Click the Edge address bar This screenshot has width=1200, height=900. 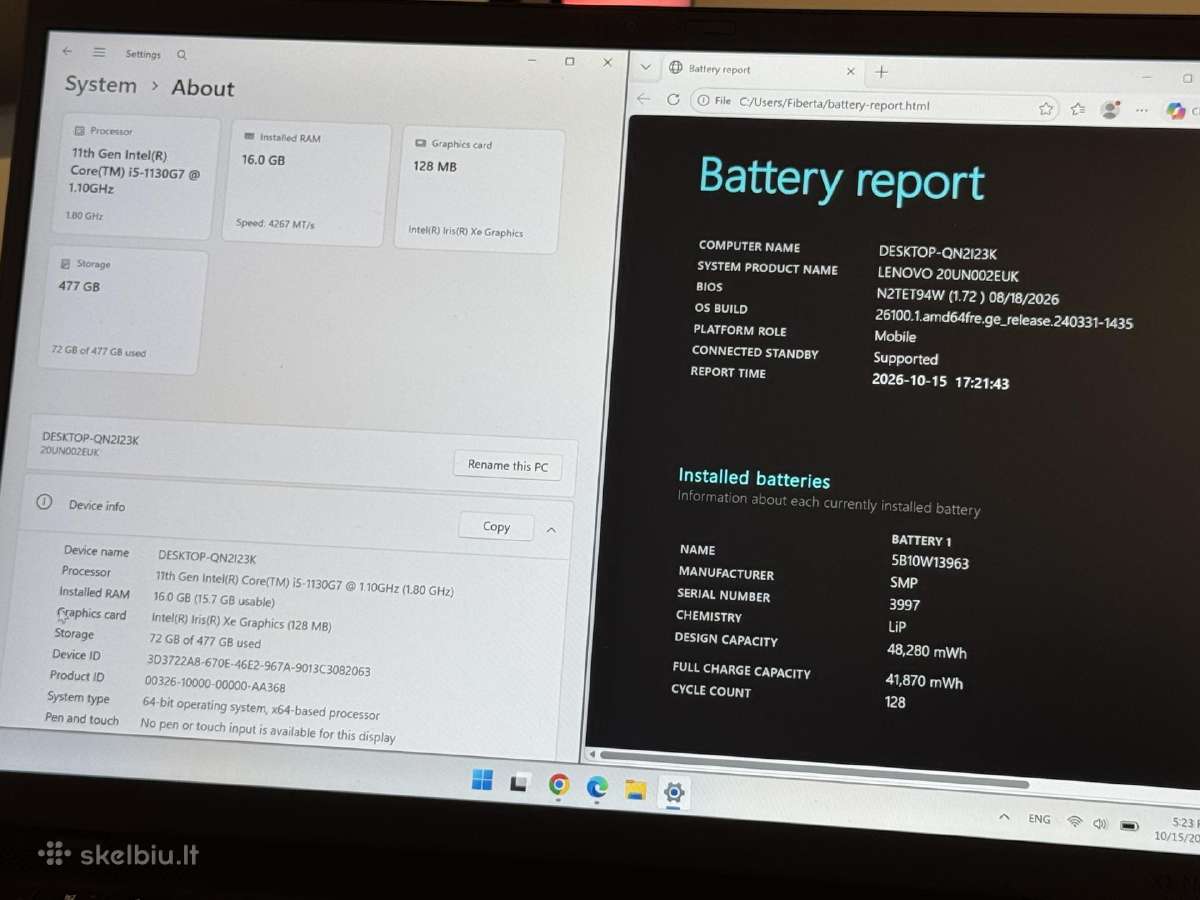coord(874,105)
